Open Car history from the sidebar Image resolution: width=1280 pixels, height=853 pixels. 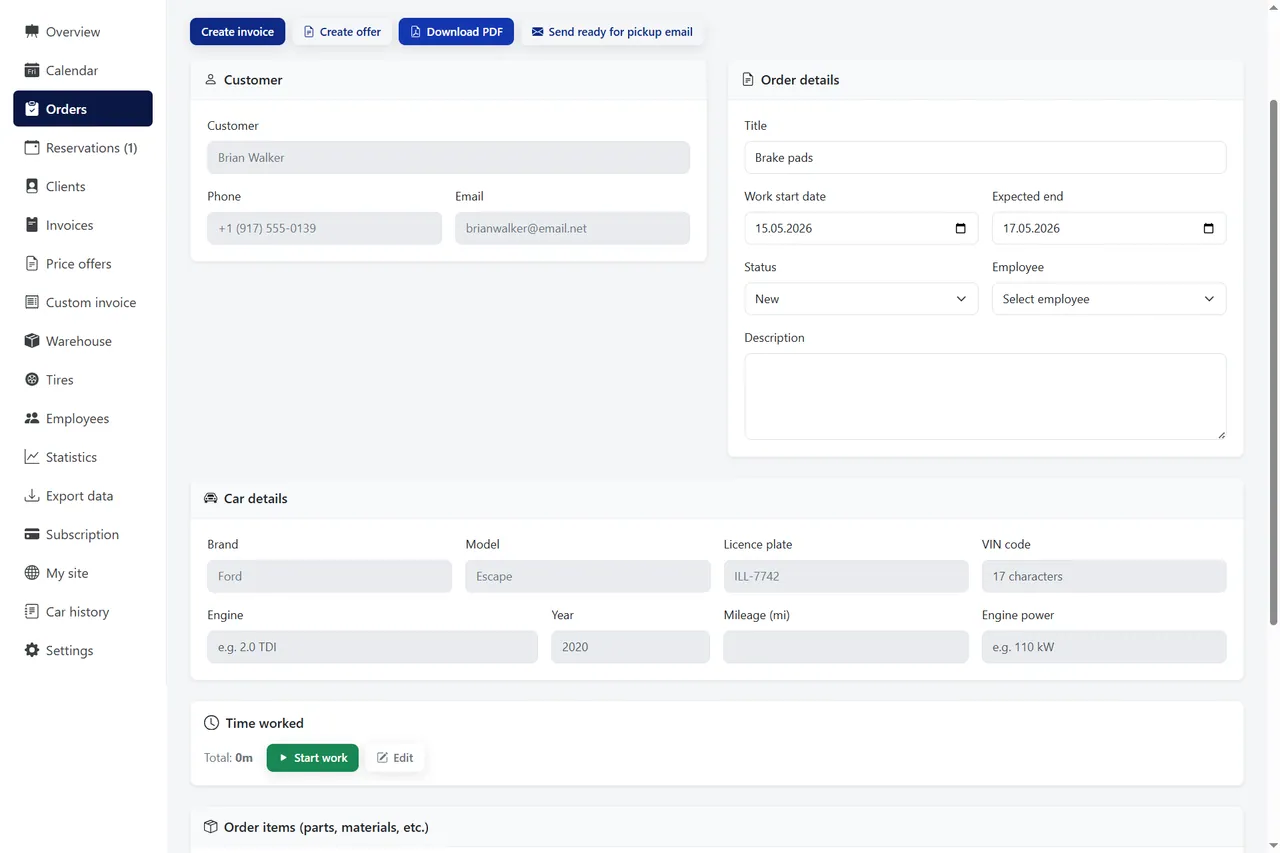tap(83, 612)
